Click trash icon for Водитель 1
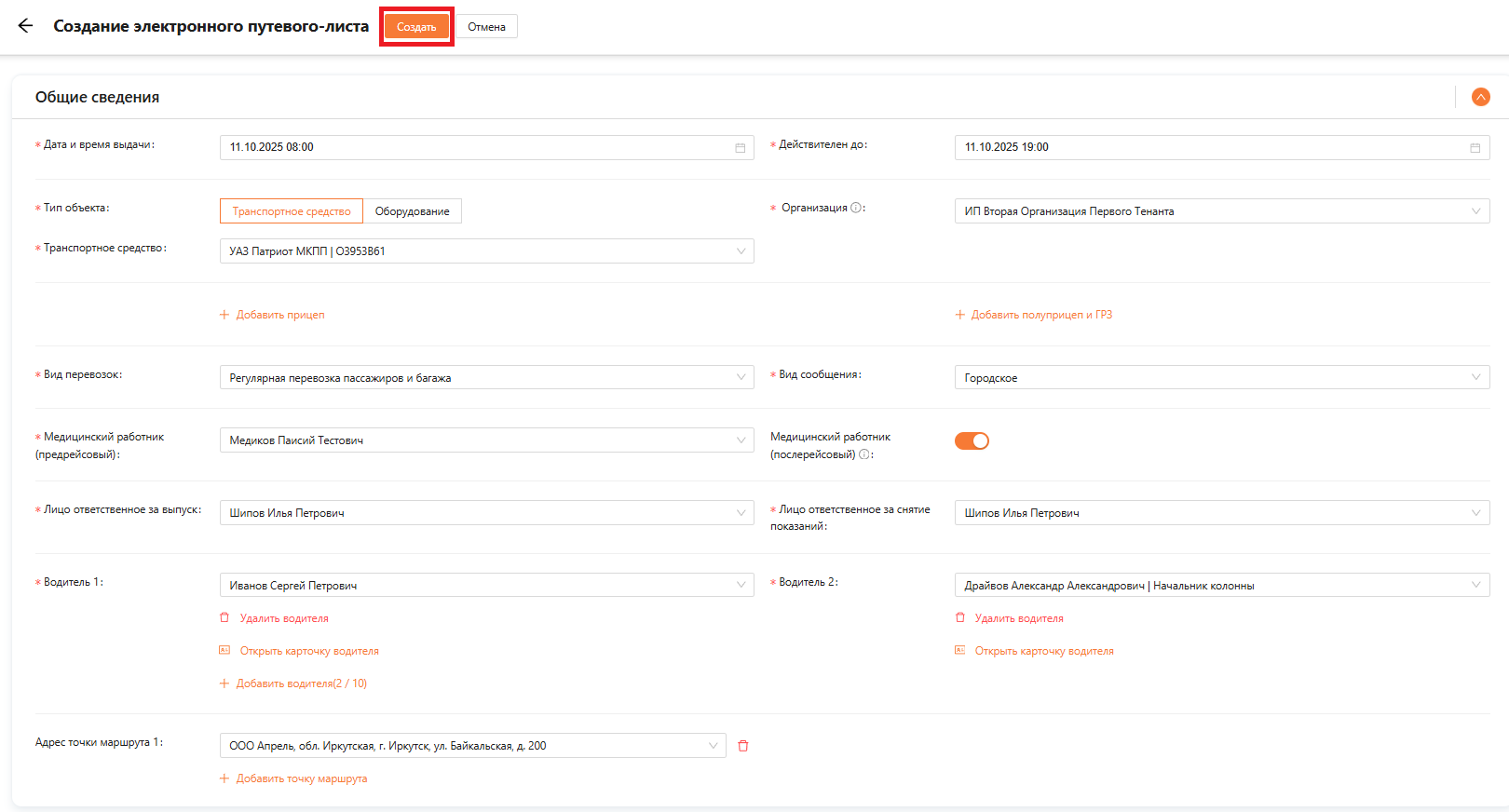This screenshot has width=1509, height=812. 224,618
